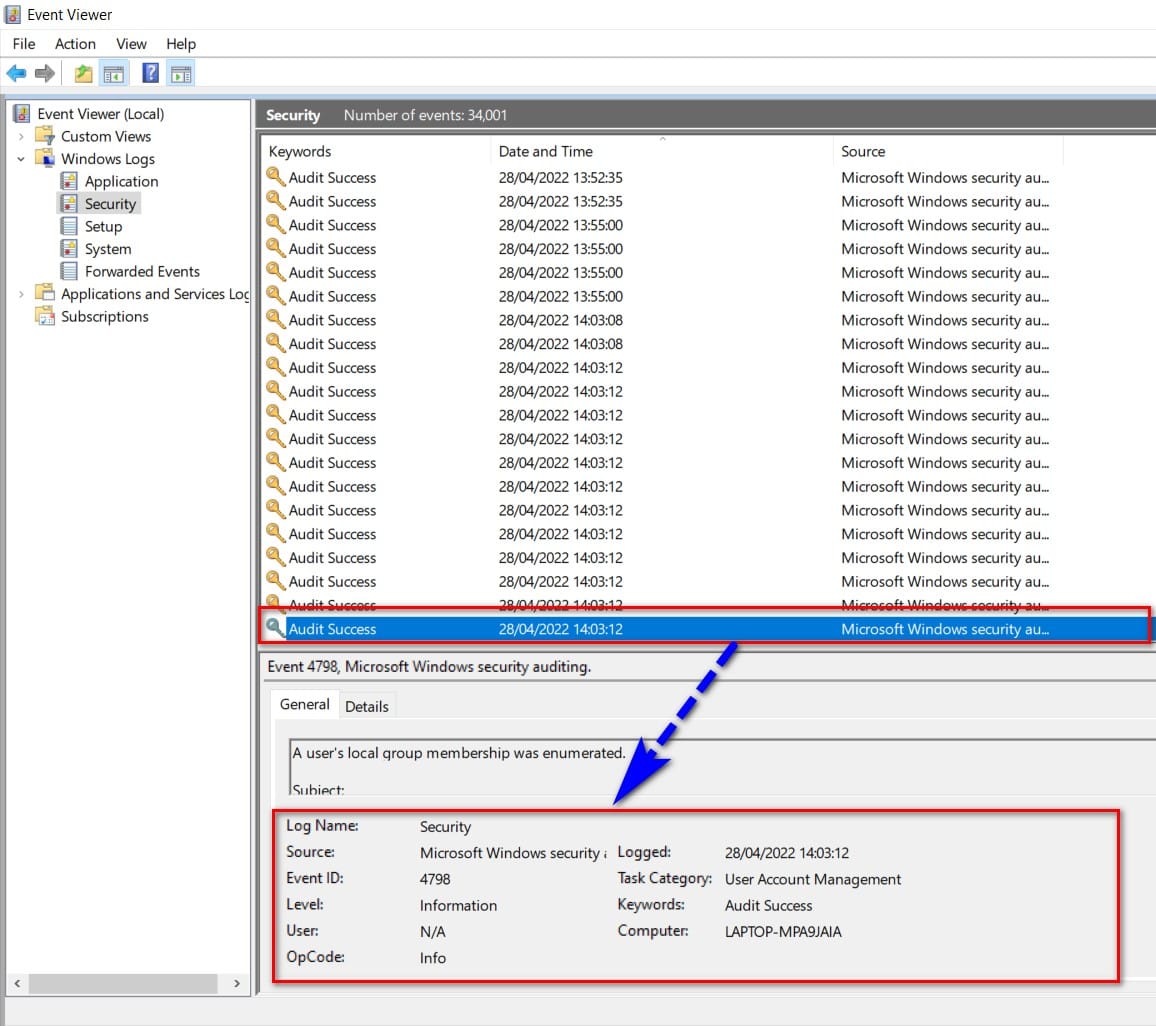
Task: Click the Back arrow toolbar icon
Action: [x=16, y=73]
